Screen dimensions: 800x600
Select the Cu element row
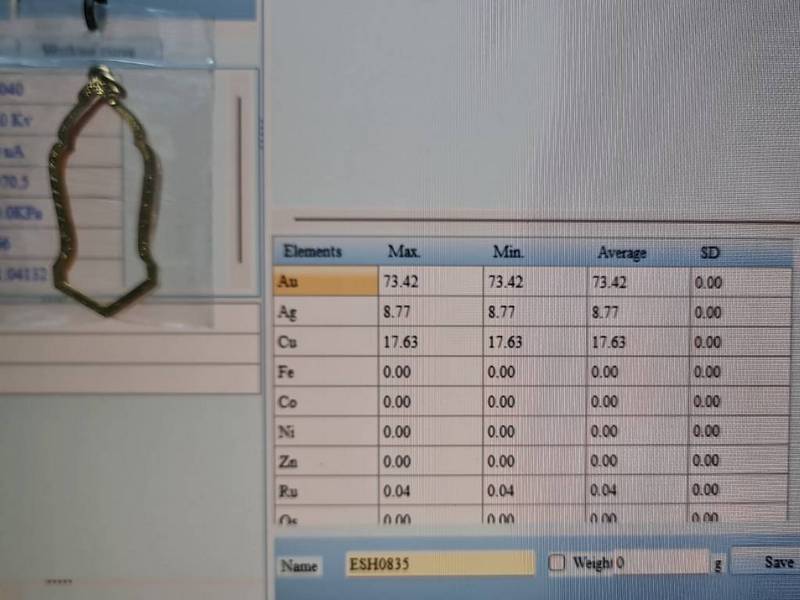[x=325, y=342]
